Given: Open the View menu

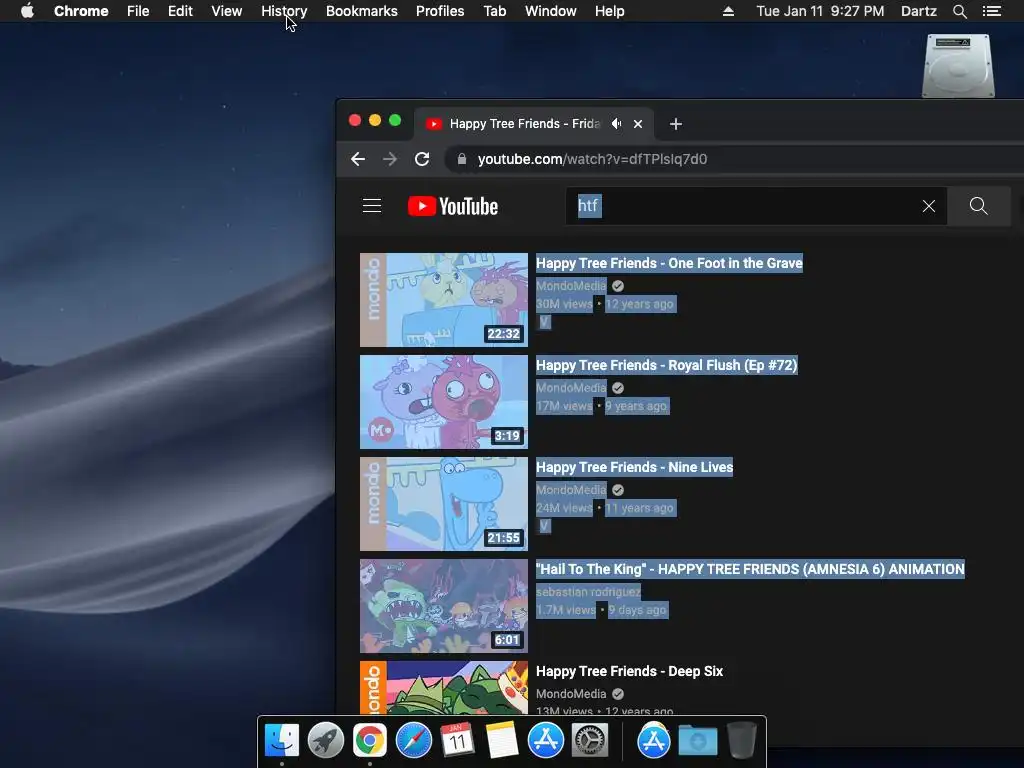Looking at the screenshot, I should pyautogui.click(x=227, y=11).
